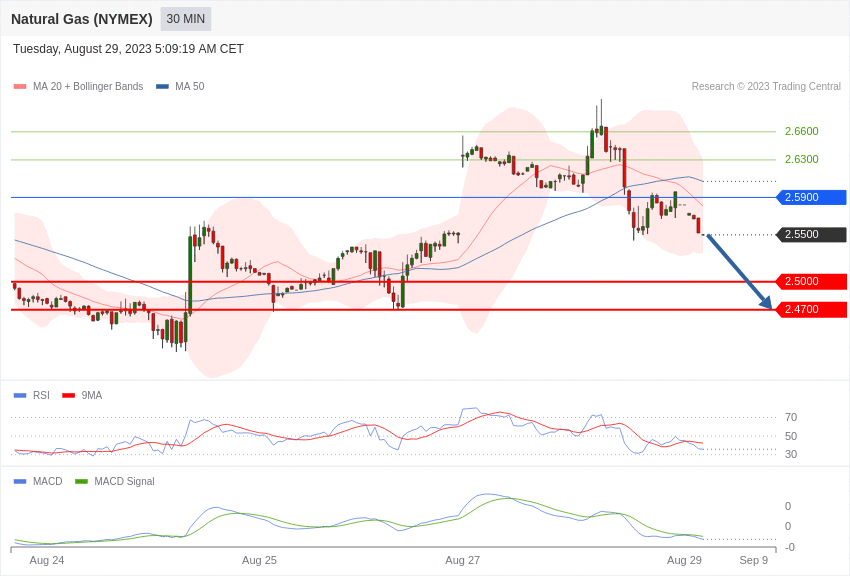Select the 2.4700 red target tag
The width and height of the screenshot is (850, 576).
pos(812,310)
